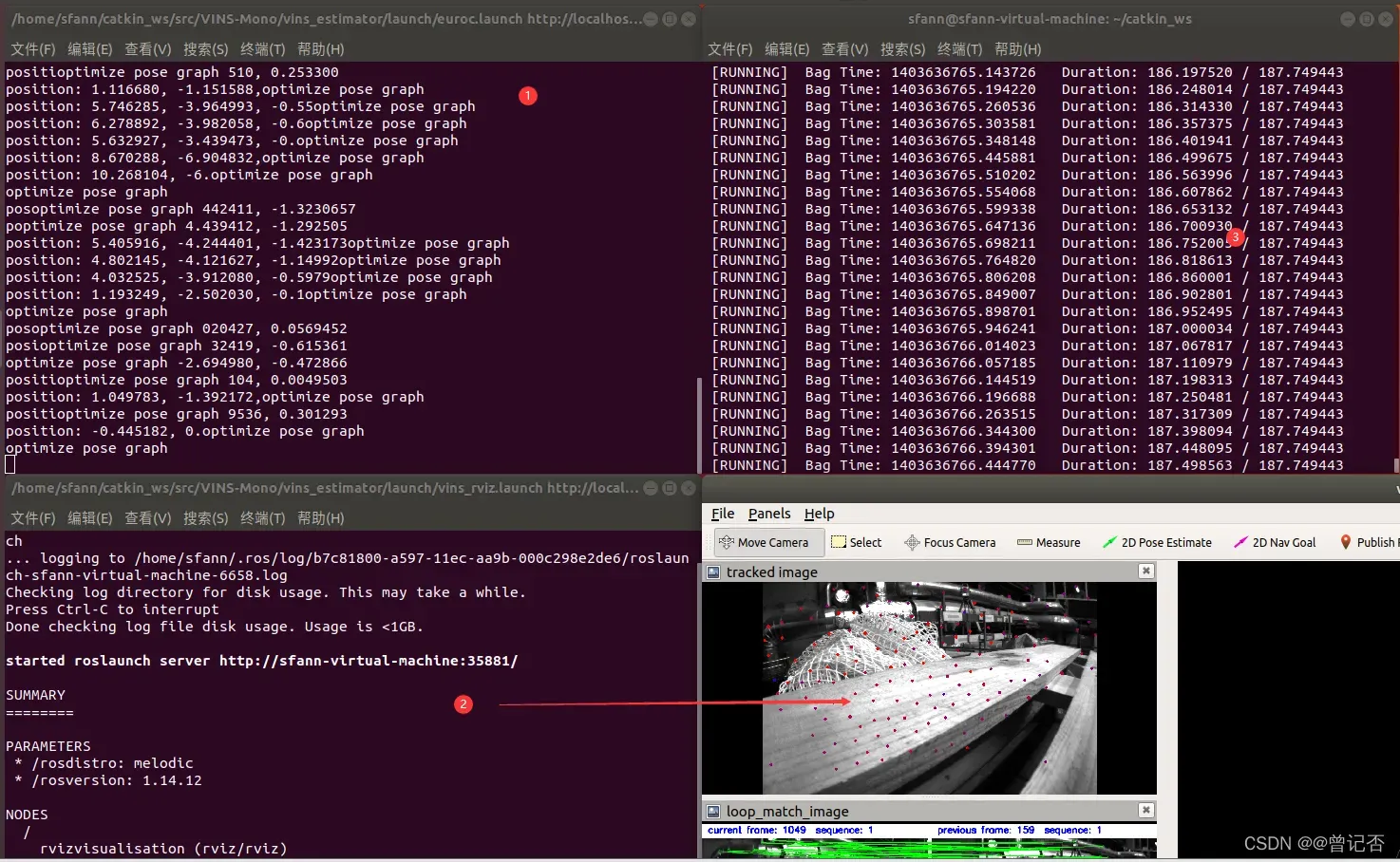Open 帮助(H) menu in euroc.launch terminal
The image size is (1400, 862).
click(321, 48)
